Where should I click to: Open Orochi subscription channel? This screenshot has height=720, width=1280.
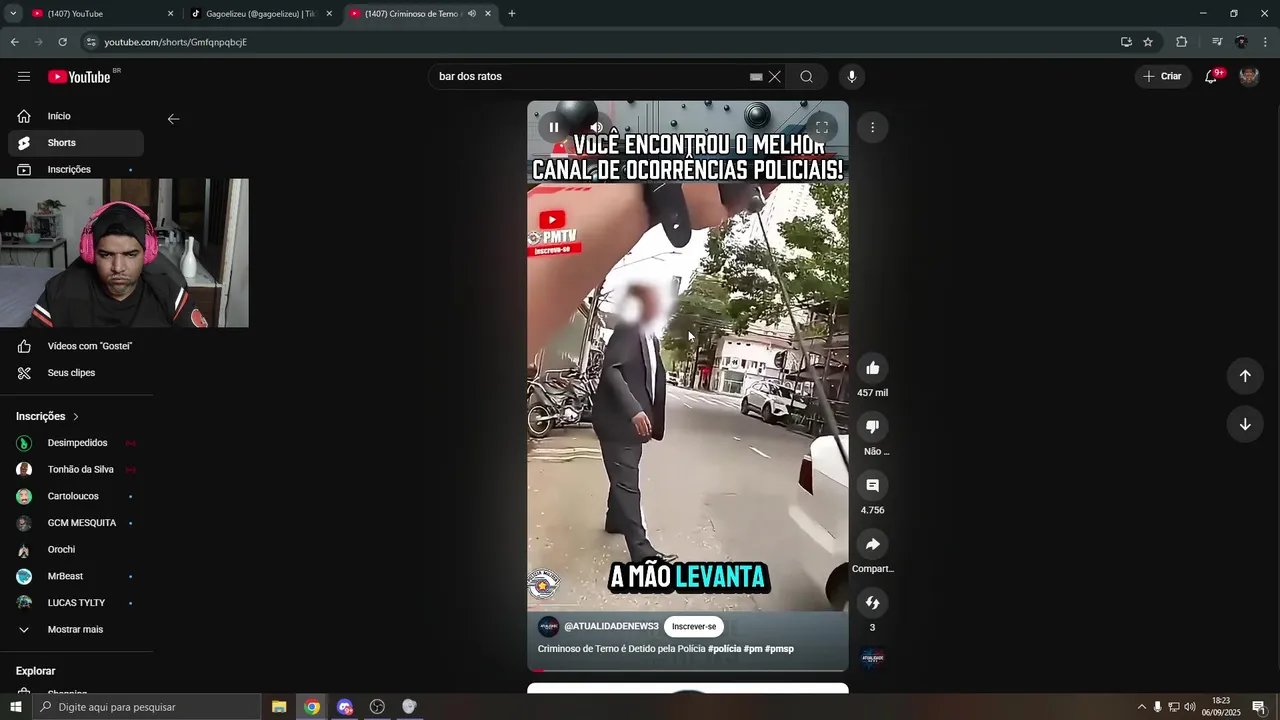76,549
